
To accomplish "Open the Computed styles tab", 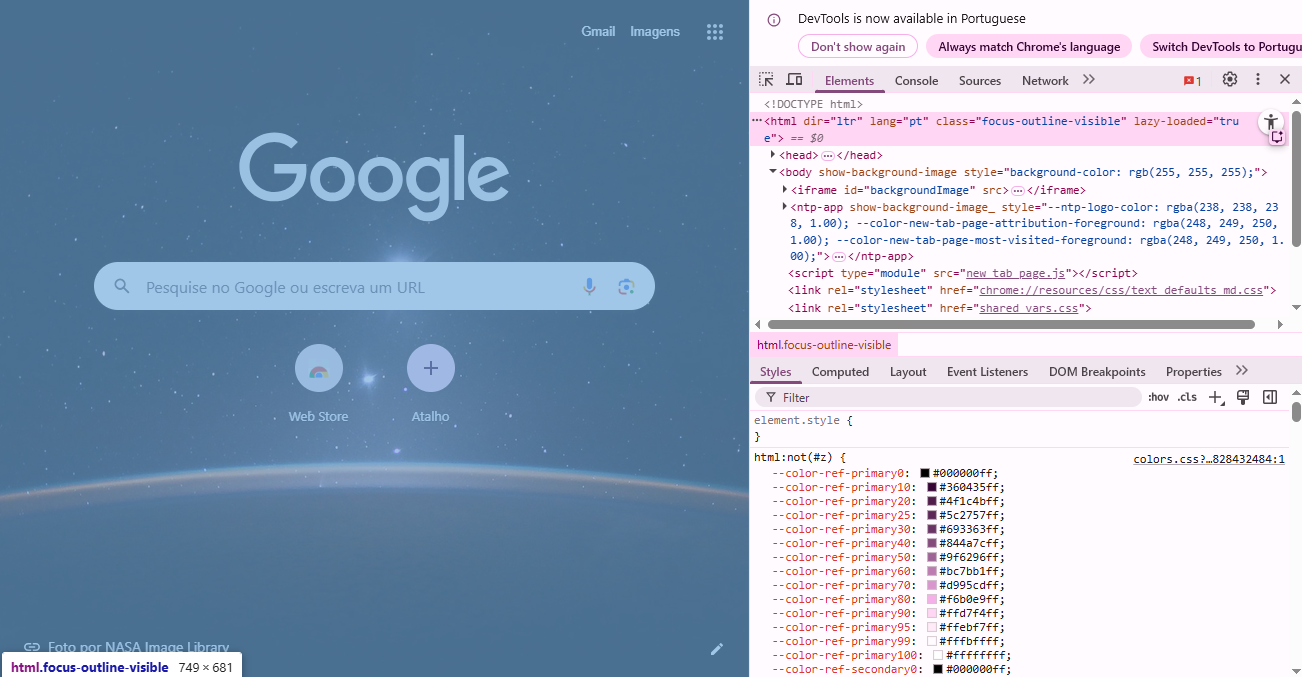I will tap(840, 372).
